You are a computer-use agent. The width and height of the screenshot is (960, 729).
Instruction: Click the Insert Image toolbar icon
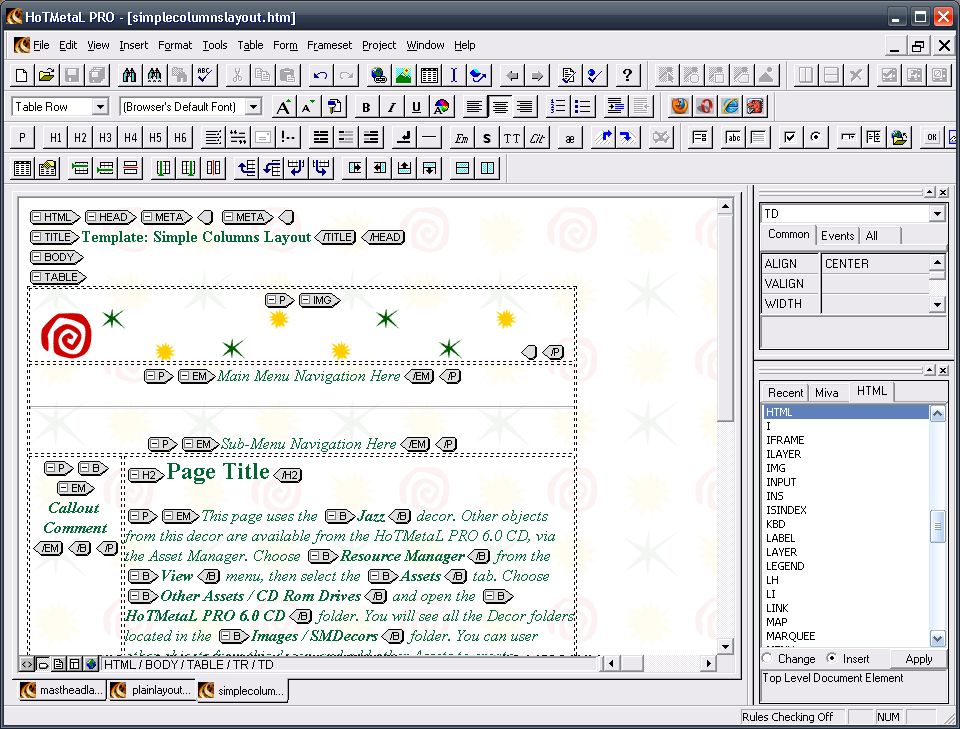coord(404,75)
